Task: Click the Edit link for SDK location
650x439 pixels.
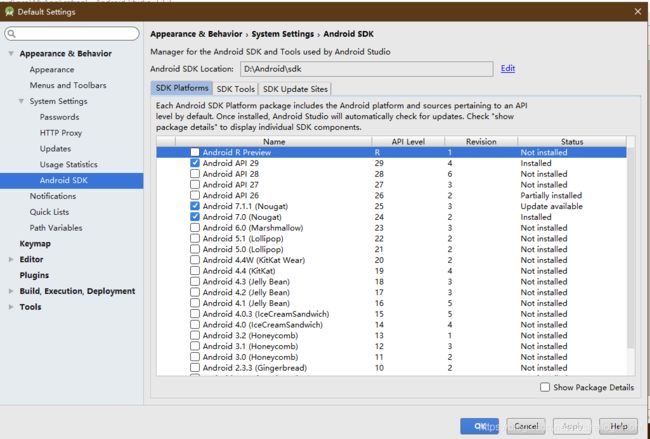Action: (x=508, y=68)
